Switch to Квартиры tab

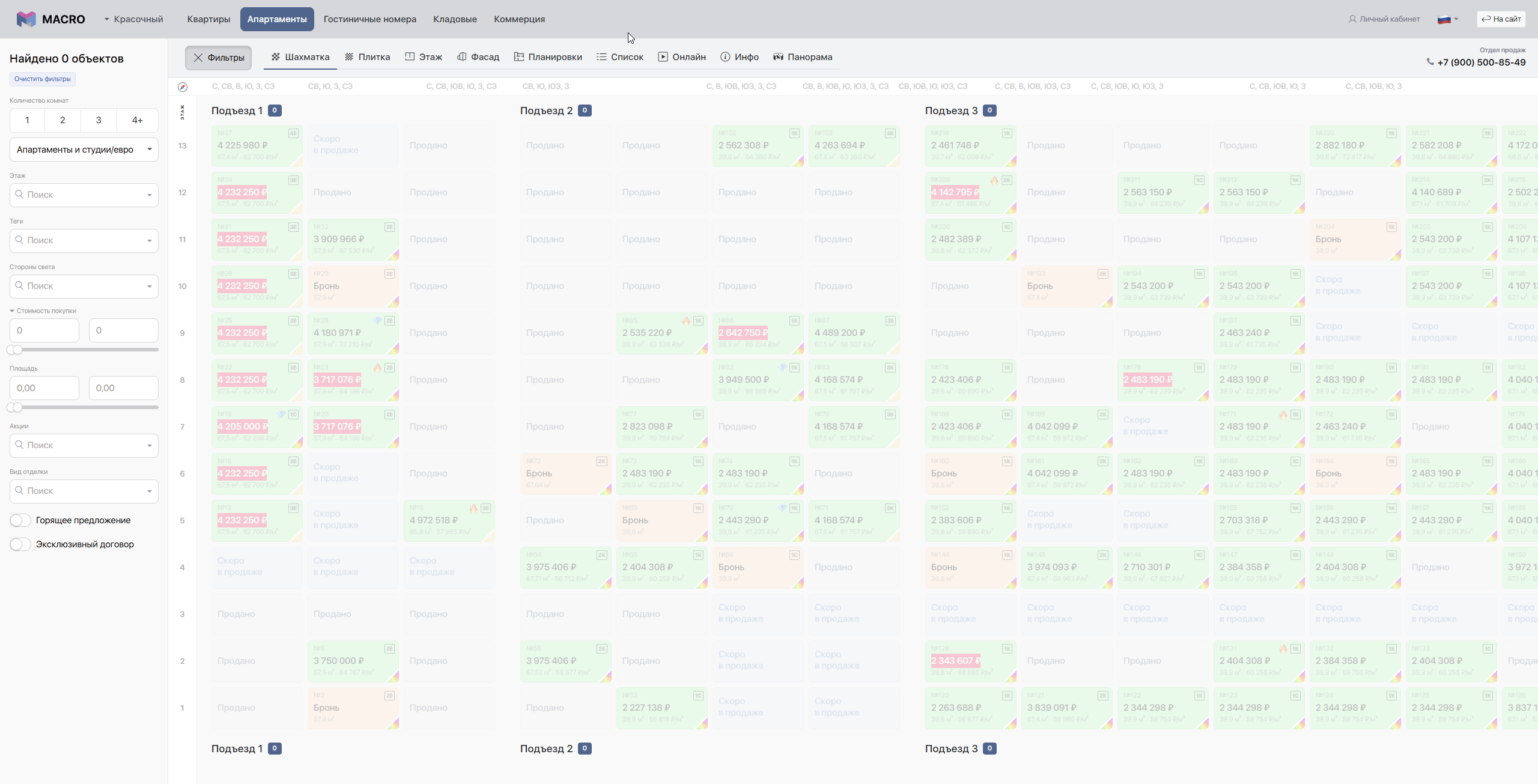[208, 19]
